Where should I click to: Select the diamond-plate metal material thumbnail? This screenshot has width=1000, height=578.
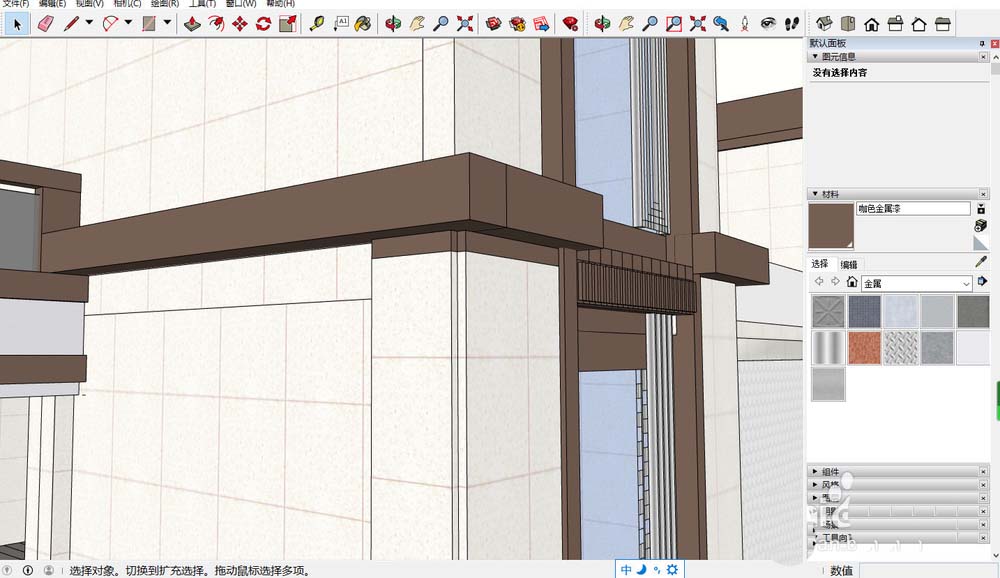[x=901, y=348]
